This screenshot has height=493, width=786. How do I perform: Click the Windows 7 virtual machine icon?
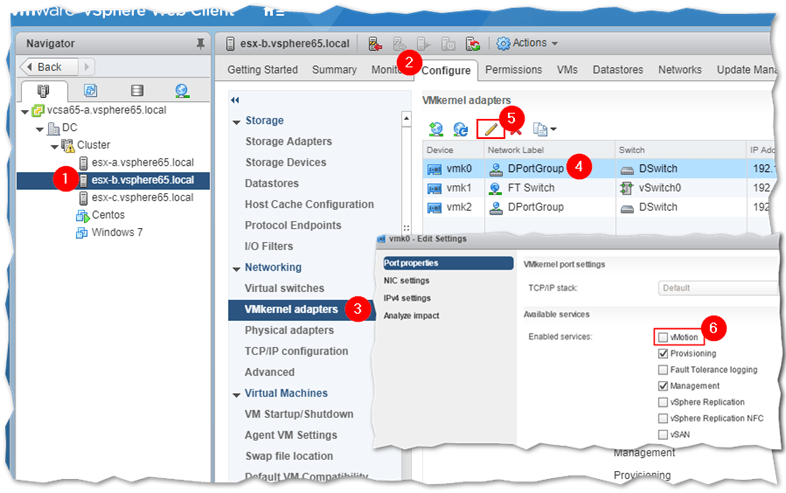click(x=82, y=233)
